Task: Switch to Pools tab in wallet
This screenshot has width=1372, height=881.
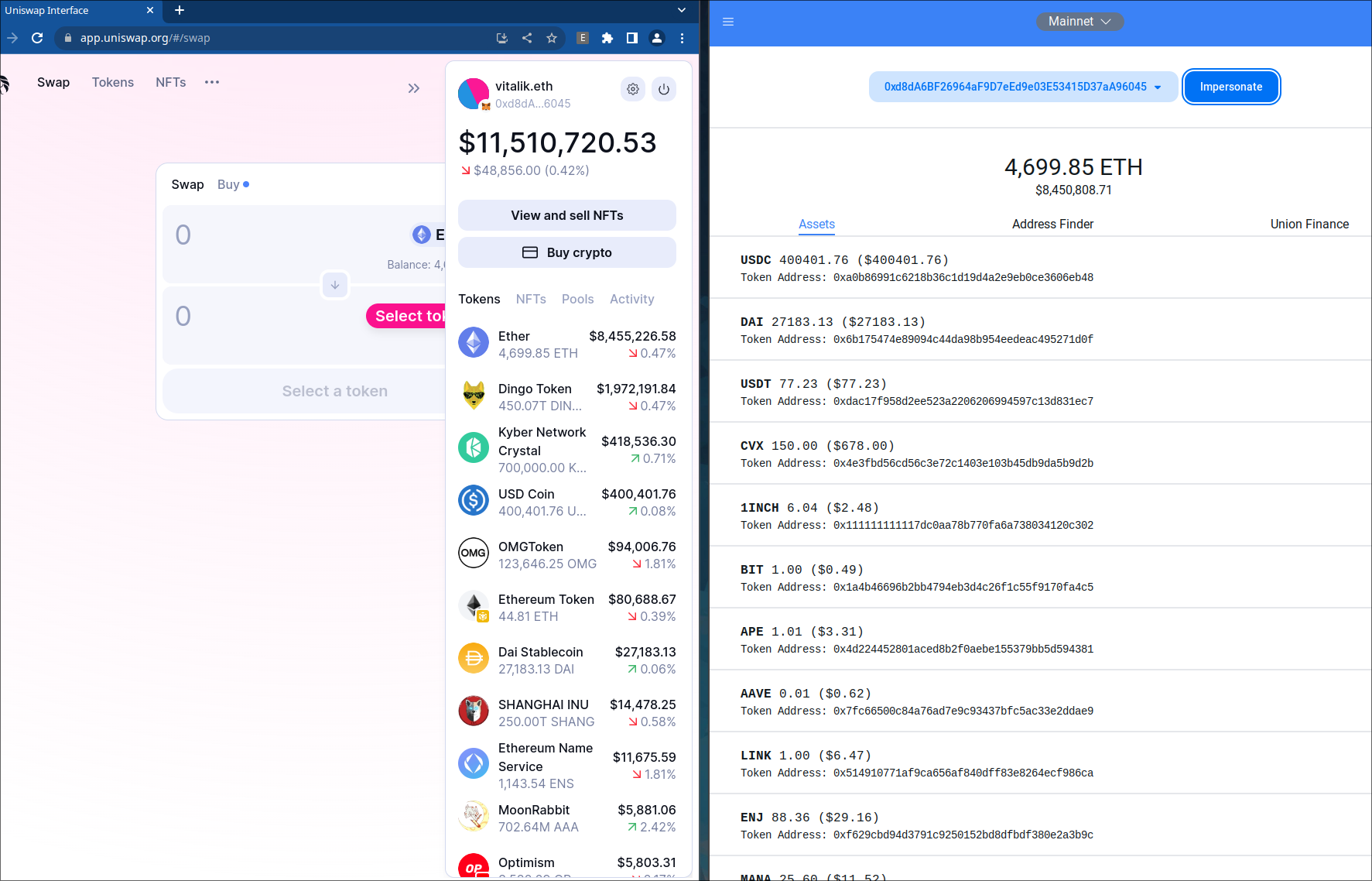Action: coord(578,299)
